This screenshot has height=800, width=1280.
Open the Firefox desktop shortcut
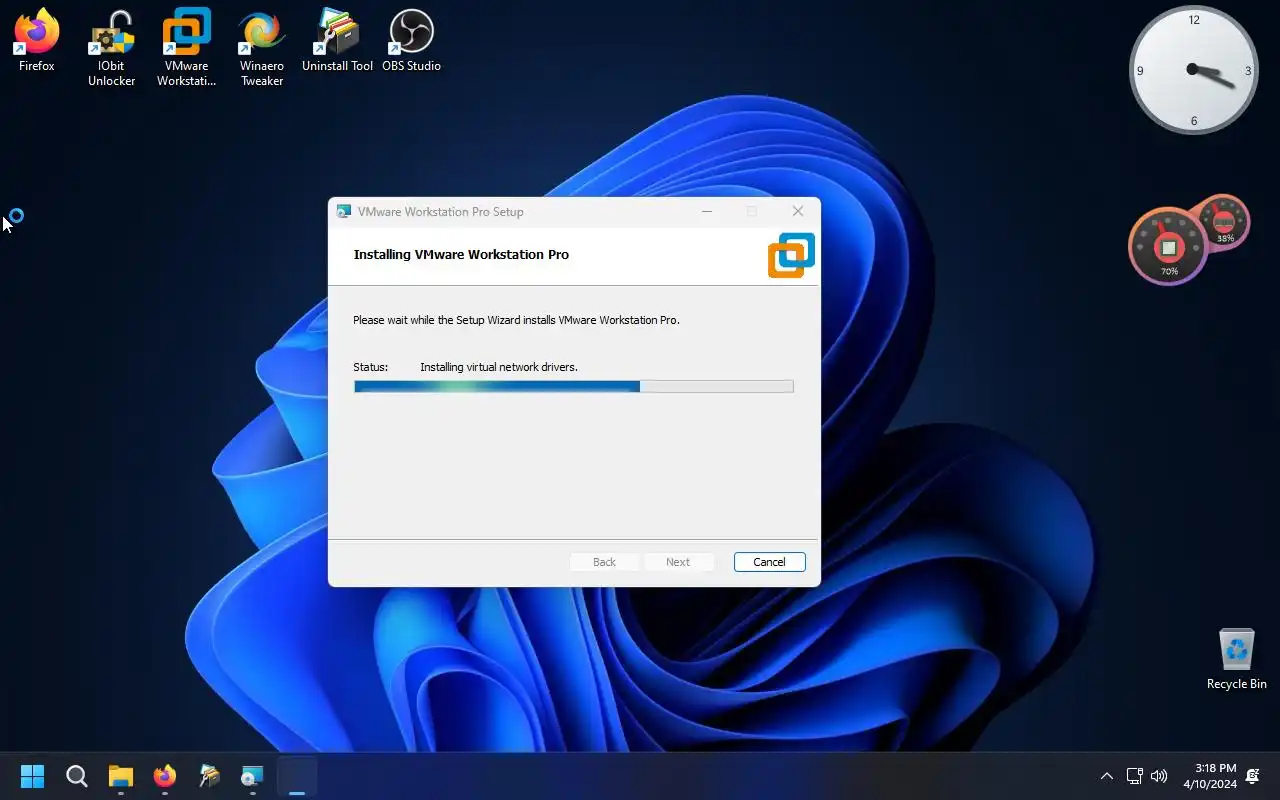click(37, 41)
